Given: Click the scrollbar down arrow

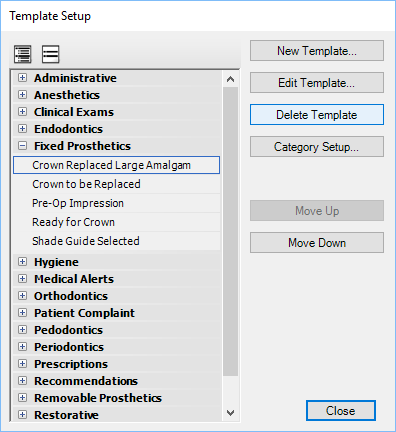Looking at the screenshot, I should pos(230,413).
